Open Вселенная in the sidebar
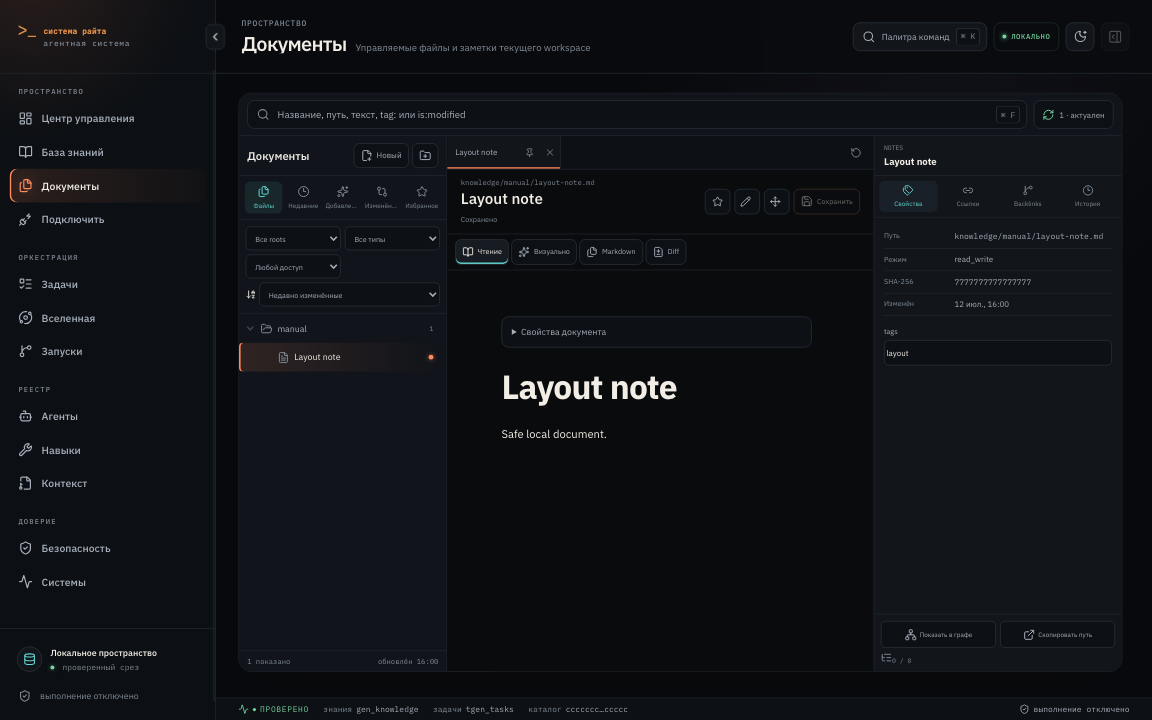The width and height of the screenshot is (1152, 720). pyautogui.click(x=107, y=318)
